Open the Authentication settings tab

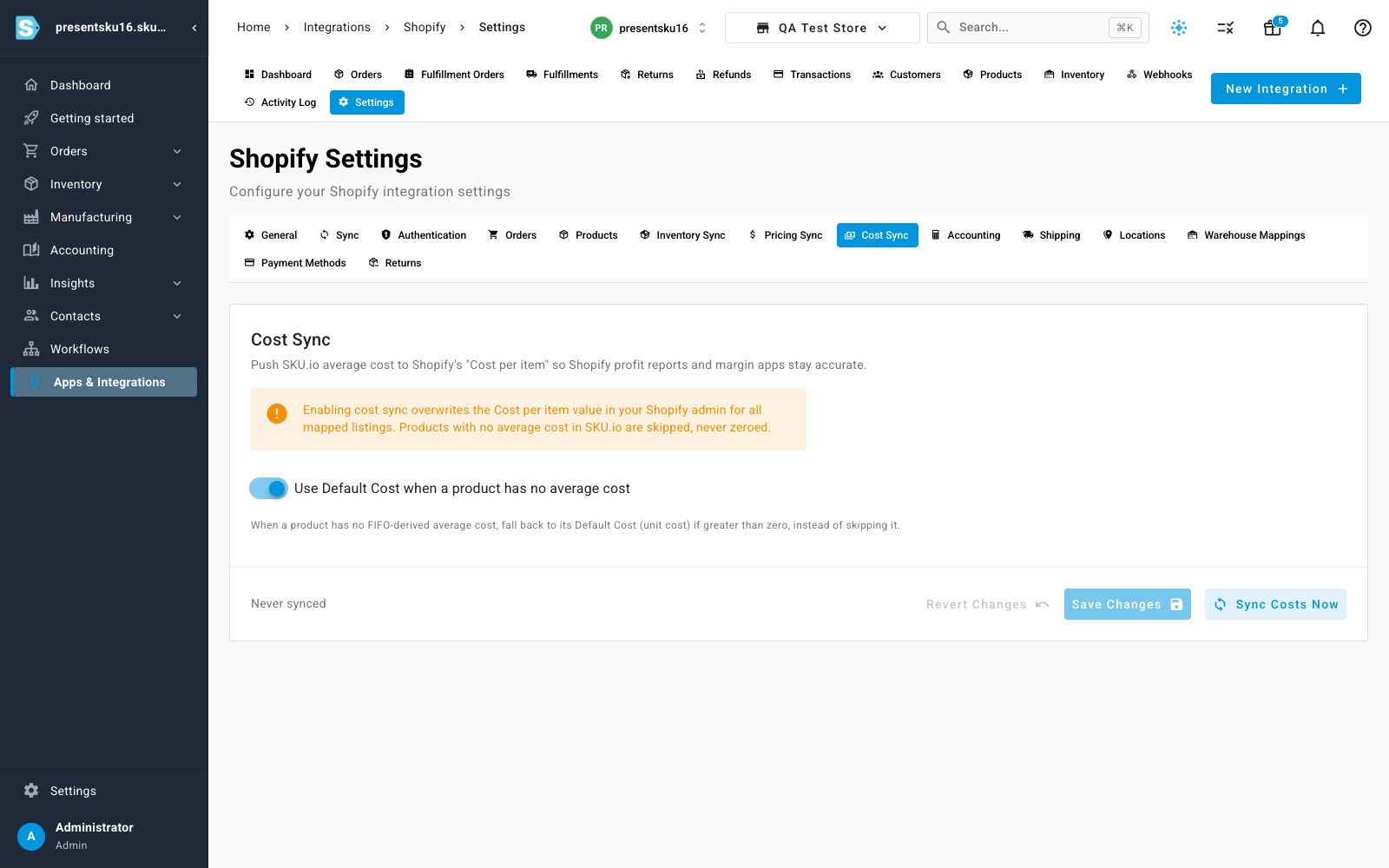(x=424, y=235)
